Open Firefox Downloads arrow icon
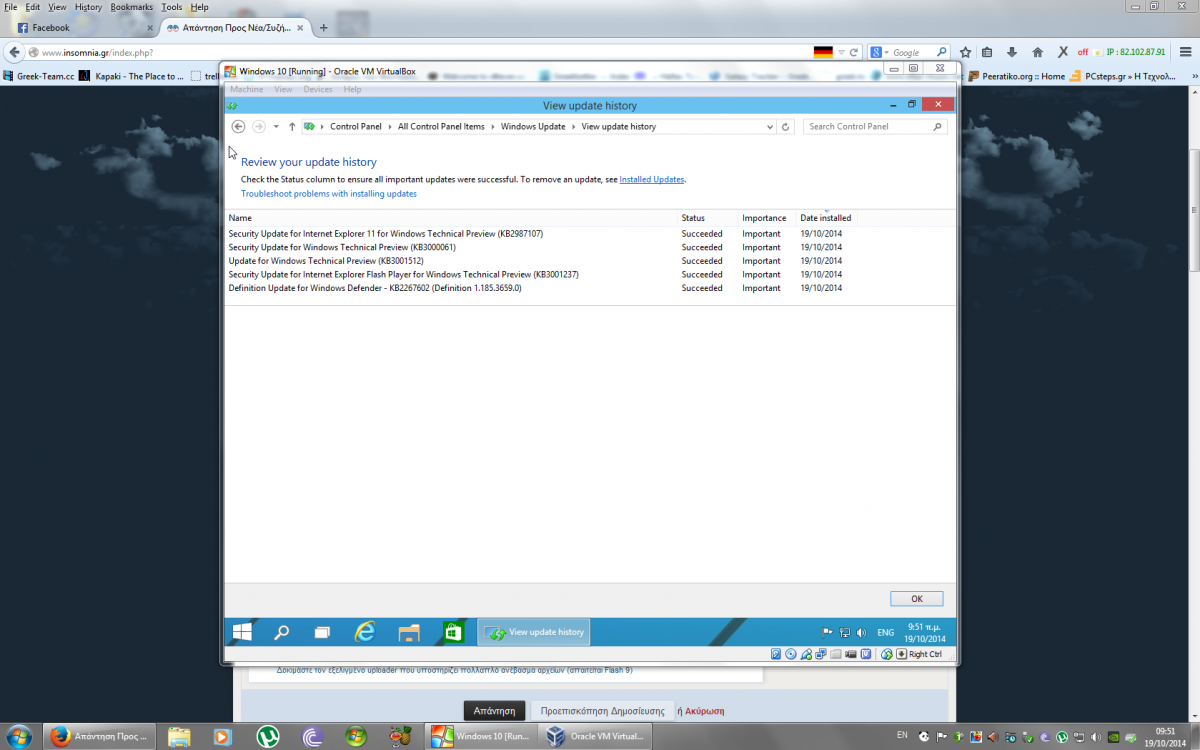 [1012, 52]
